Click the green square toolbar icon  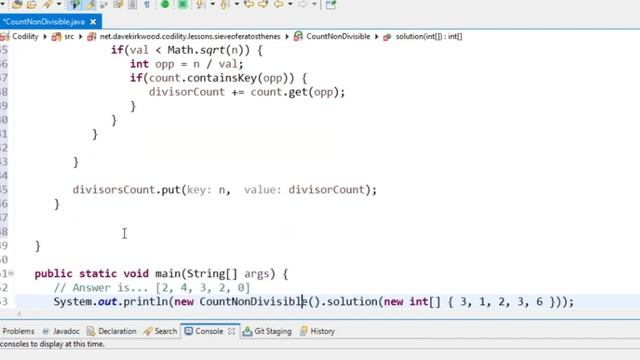[x=182, y=4]
